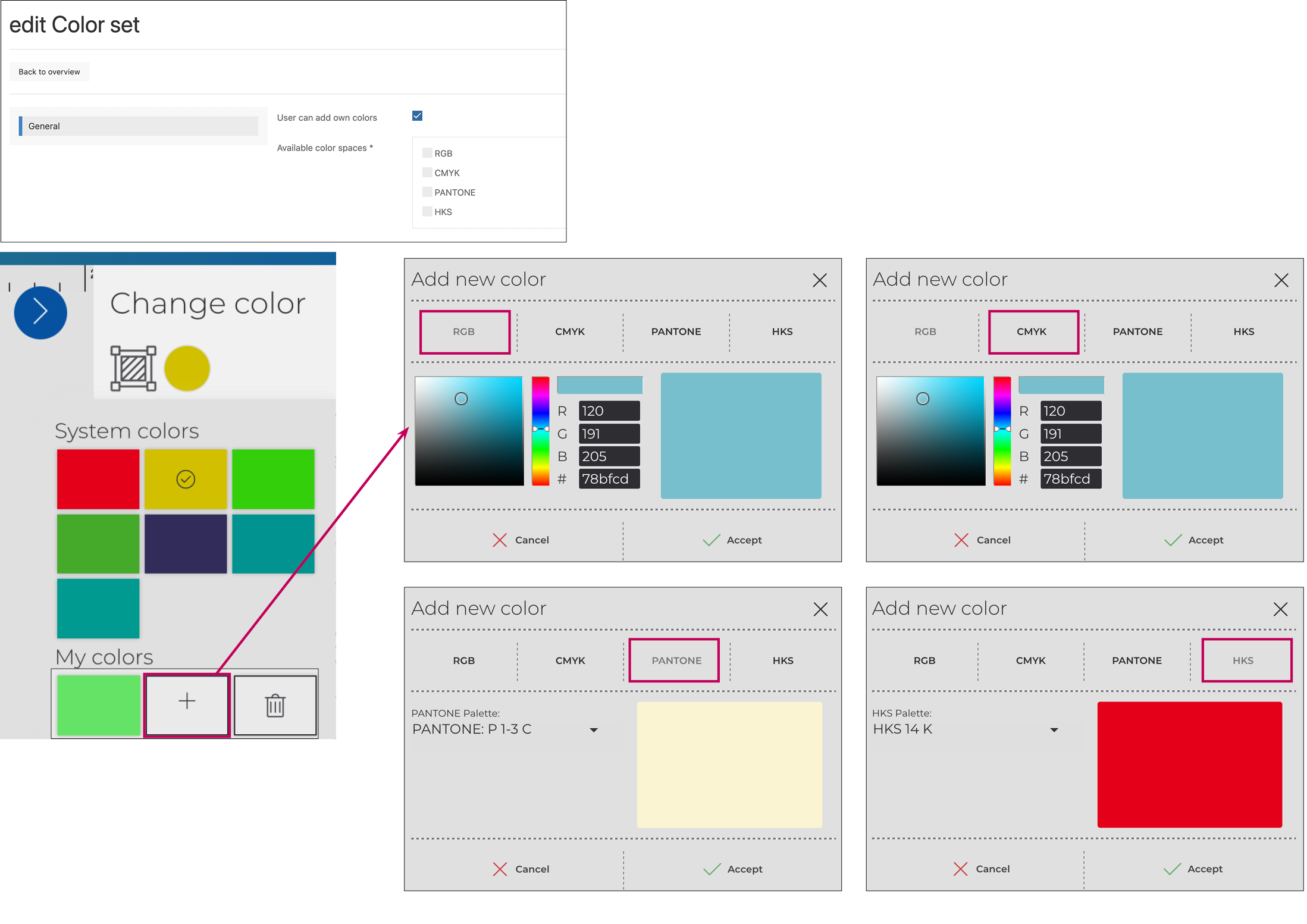Switch to CMYK tab in top-left dialog
Image resolution: width=1307 pixels, height=924 pixels.
pos(570,331)
